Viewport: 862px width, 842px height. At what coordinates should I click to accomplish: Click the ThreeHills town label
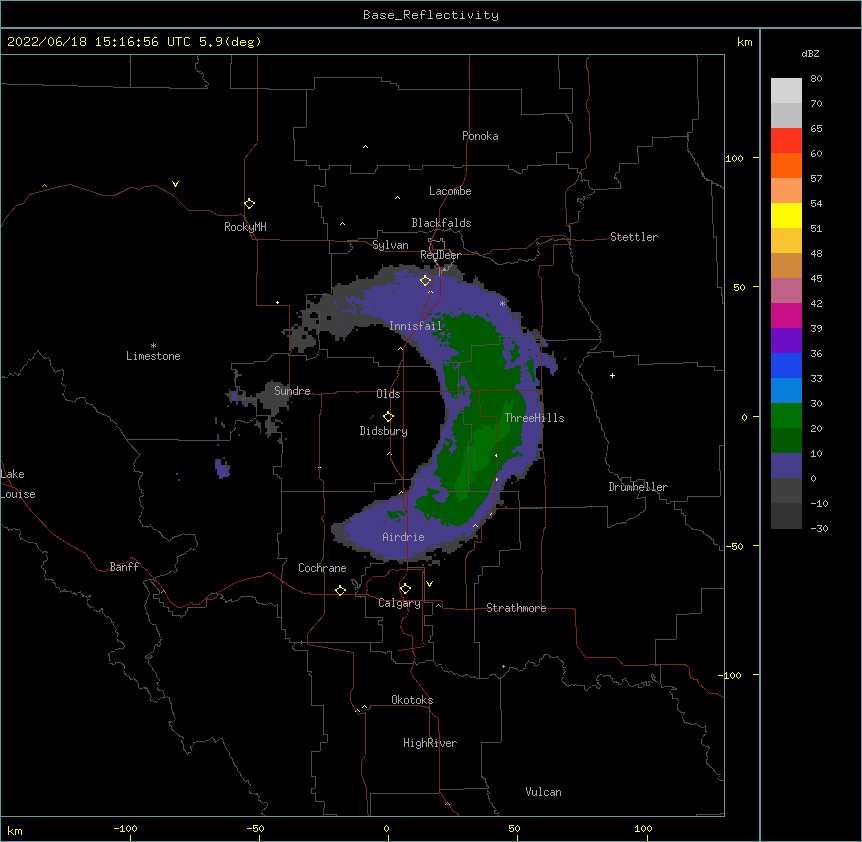534,418
